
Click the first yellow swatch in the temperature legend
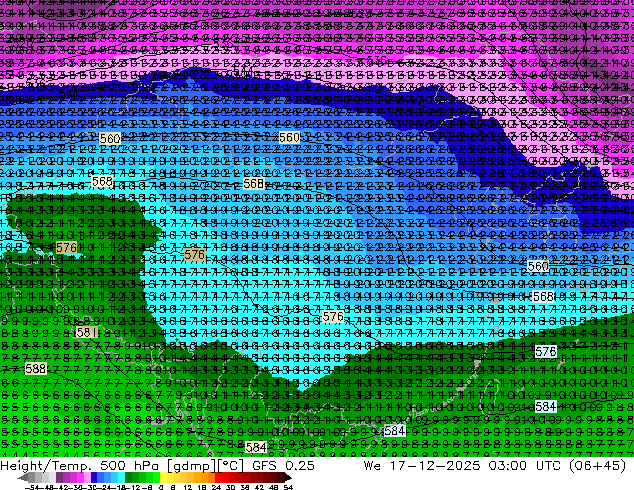(163, 478)
